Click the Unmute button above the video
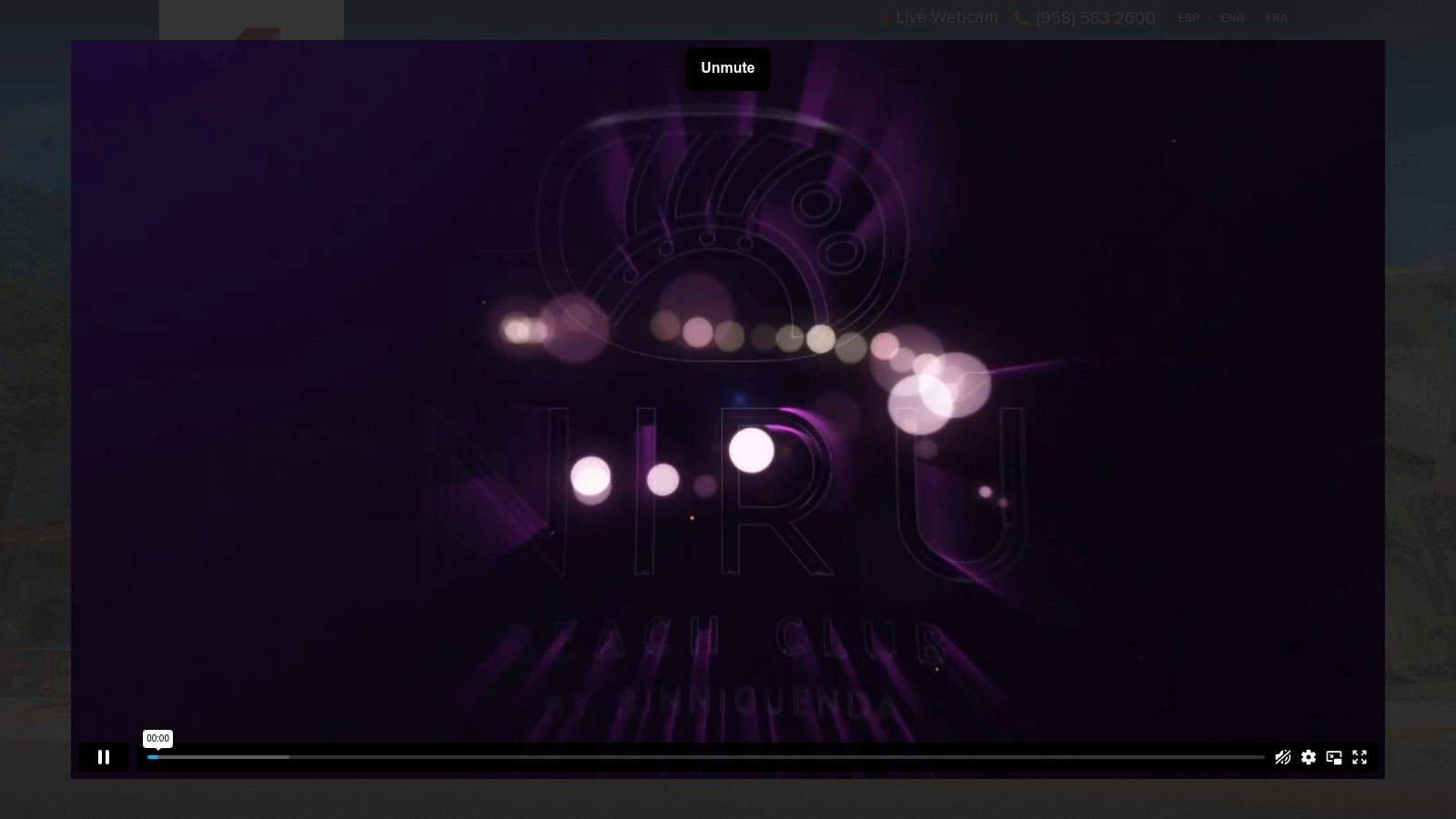Image resolution: width=1456 pixels, height=819 pixels. click(727, 68)
